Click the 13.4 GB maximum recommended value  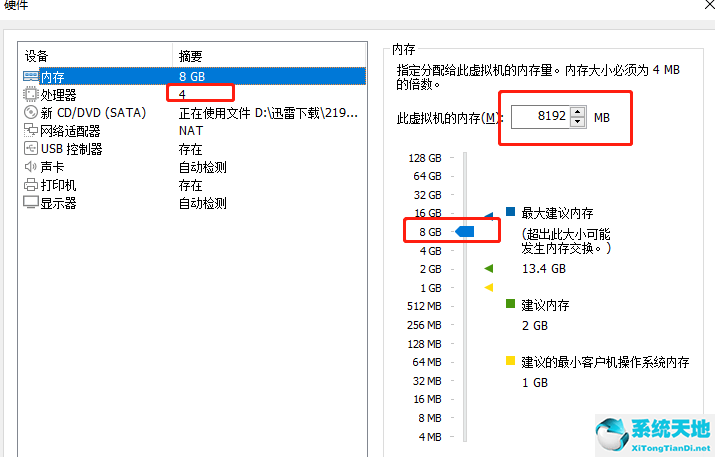[x=544, y=269]
